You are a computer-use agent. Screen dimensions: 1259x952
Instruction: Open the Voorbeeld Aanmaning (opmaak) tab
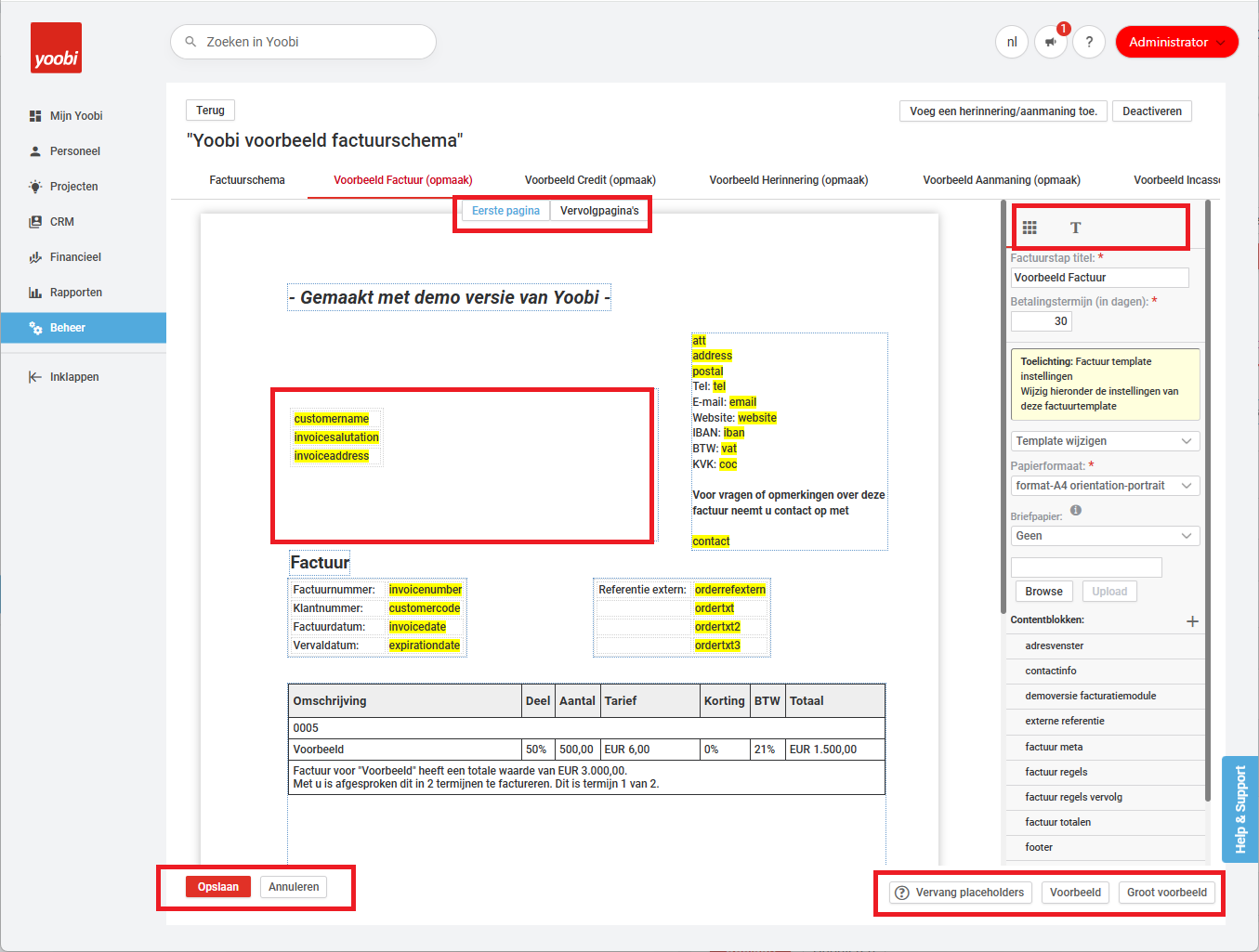point(1002,180)
